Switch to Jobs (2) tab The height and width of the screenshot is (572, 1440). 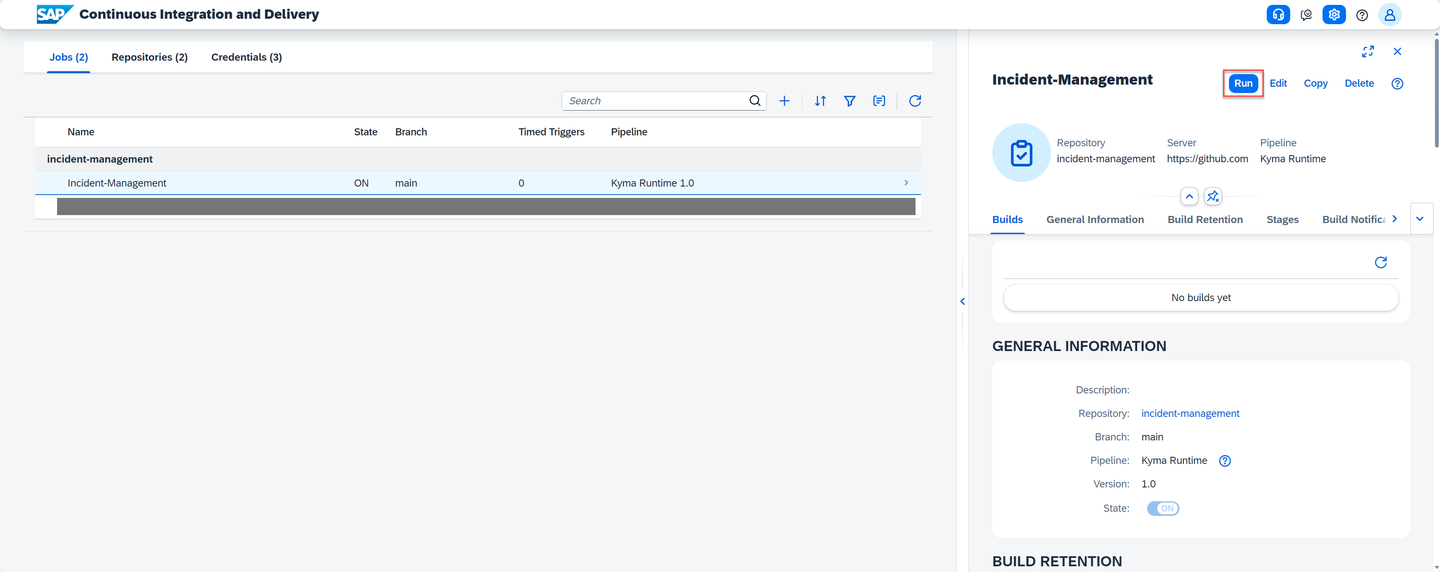tap(69, 57)
